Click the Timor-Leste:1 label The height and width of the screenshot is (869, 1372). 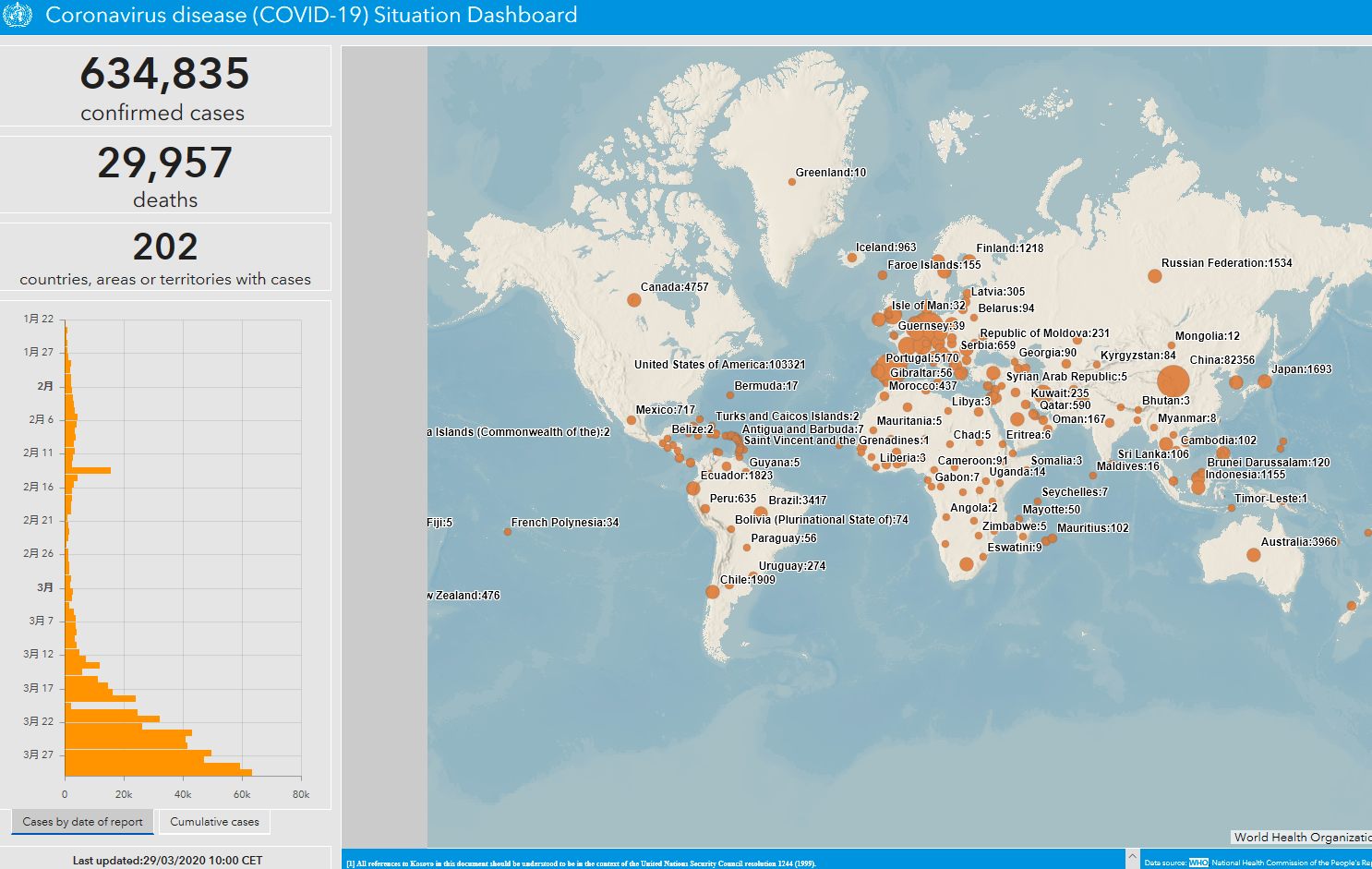[1270, 499]
